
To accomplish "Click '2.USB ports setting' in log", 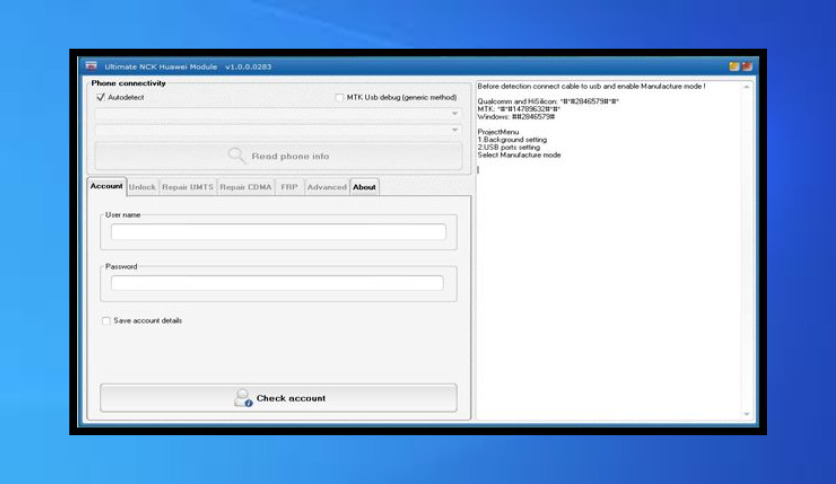I will [x=509, y=147].
